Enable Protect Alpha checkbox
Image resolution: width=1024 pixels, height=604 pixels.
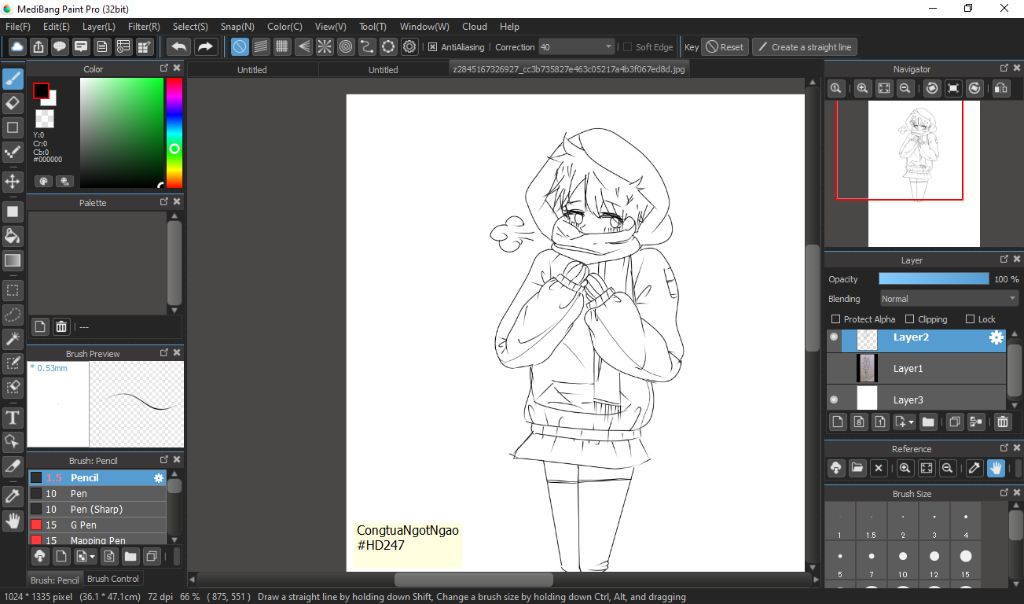click(835, 319)
